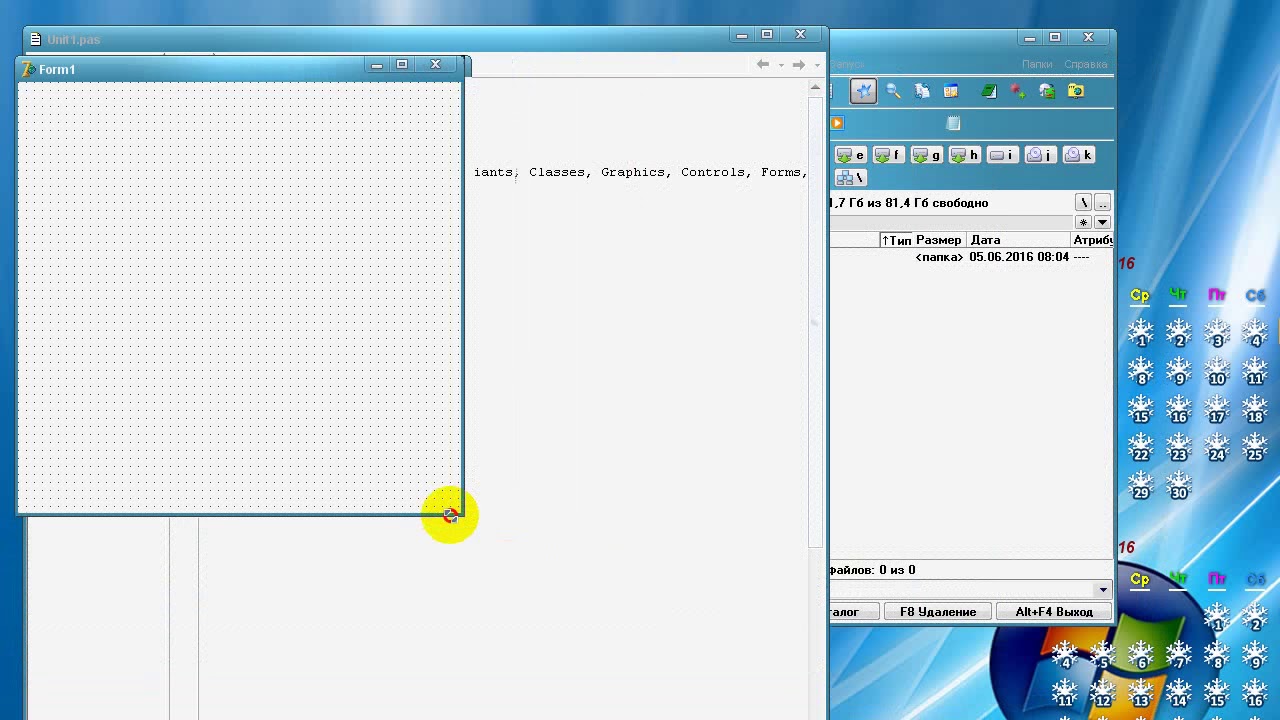1280x720 pixels.
Task: Sort files by the Размер column header
Action: coord(939,240)
